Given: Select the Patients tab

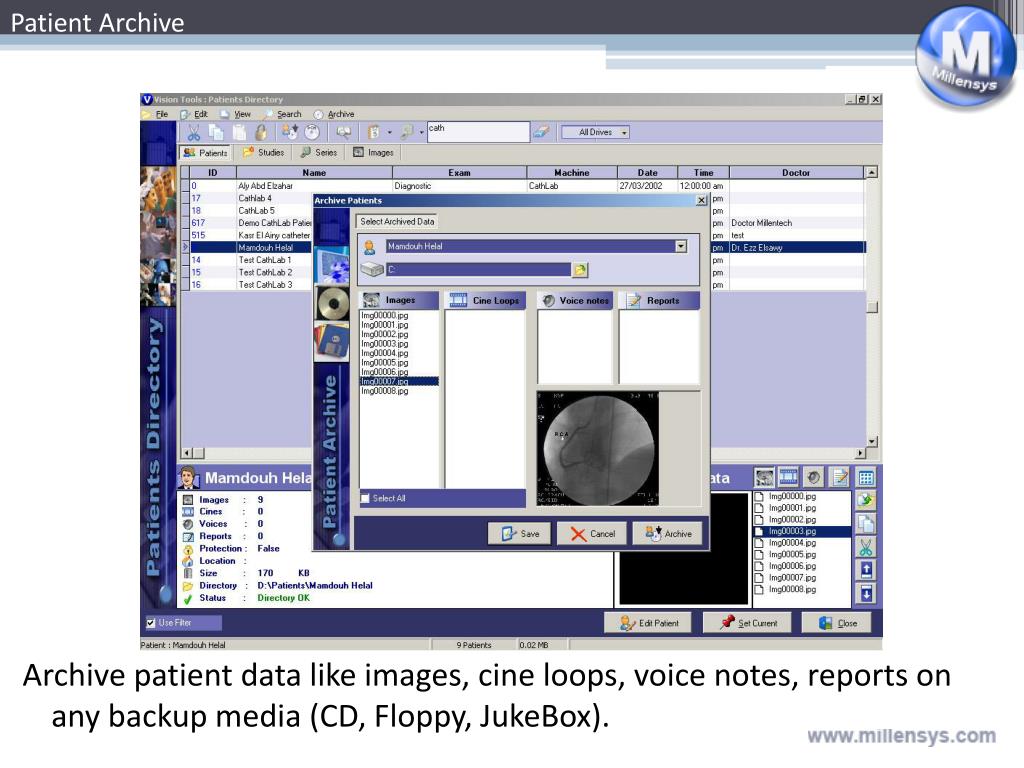Looking at the screenshot, I should [x=206, y=153].
